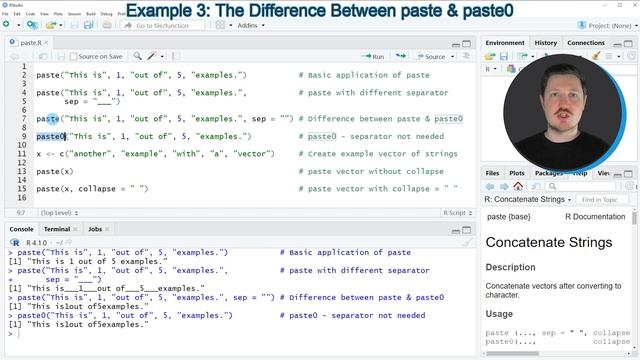Switch to the Plots tab

click(517, 173)
